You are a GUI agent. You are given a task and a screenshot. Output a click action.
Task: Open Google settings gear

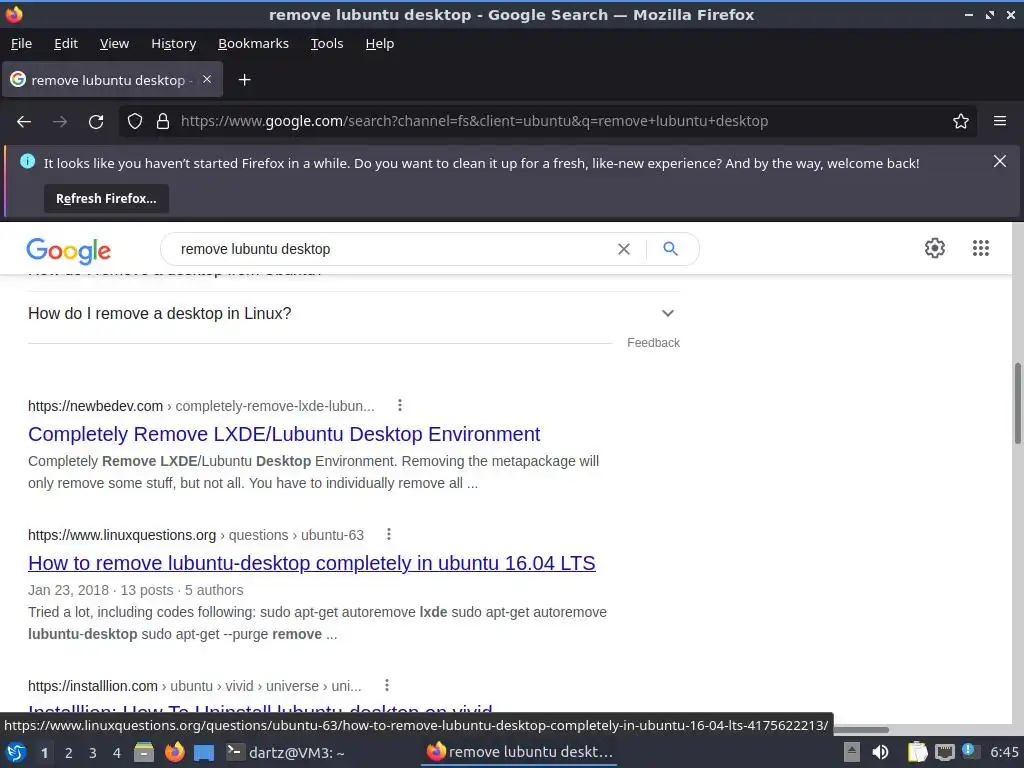click(x=935, y=248)
